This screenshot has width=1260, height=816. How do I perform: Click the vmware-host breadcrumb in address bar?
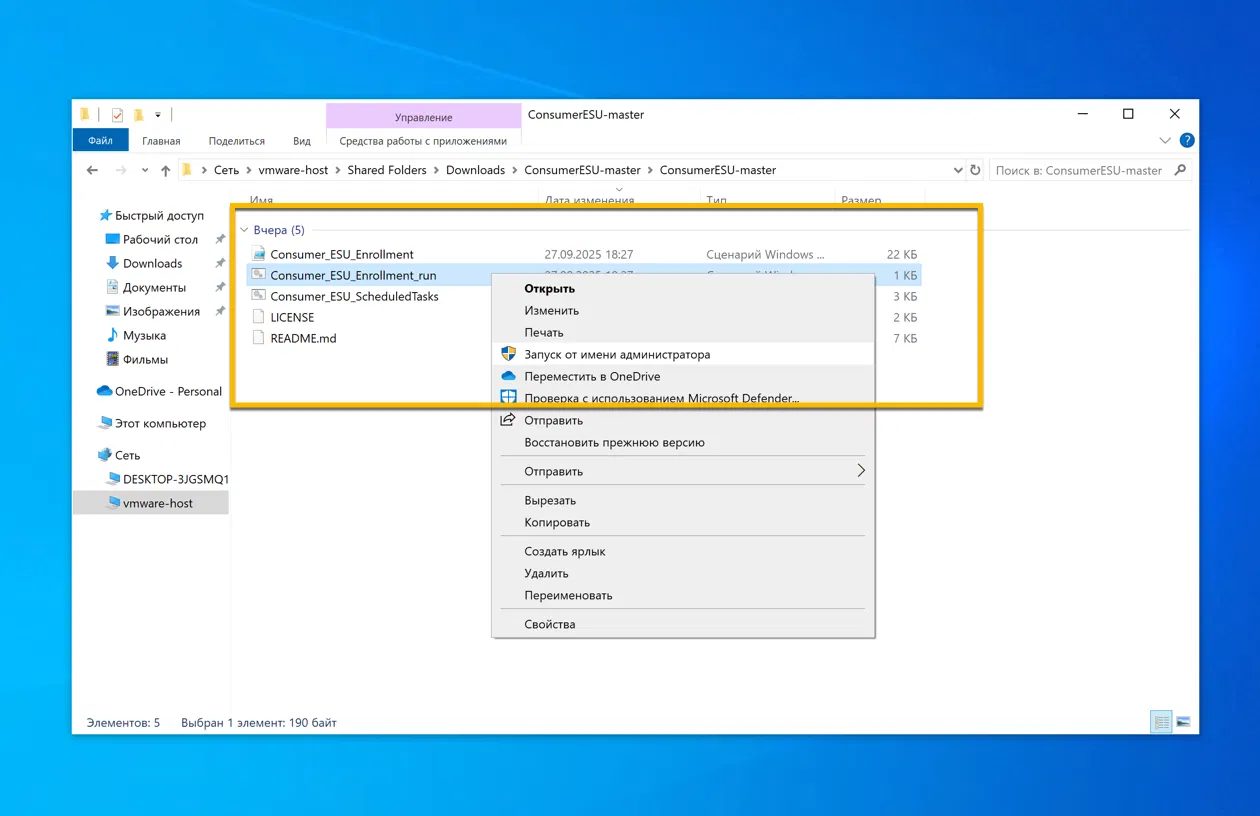(293, 170)
